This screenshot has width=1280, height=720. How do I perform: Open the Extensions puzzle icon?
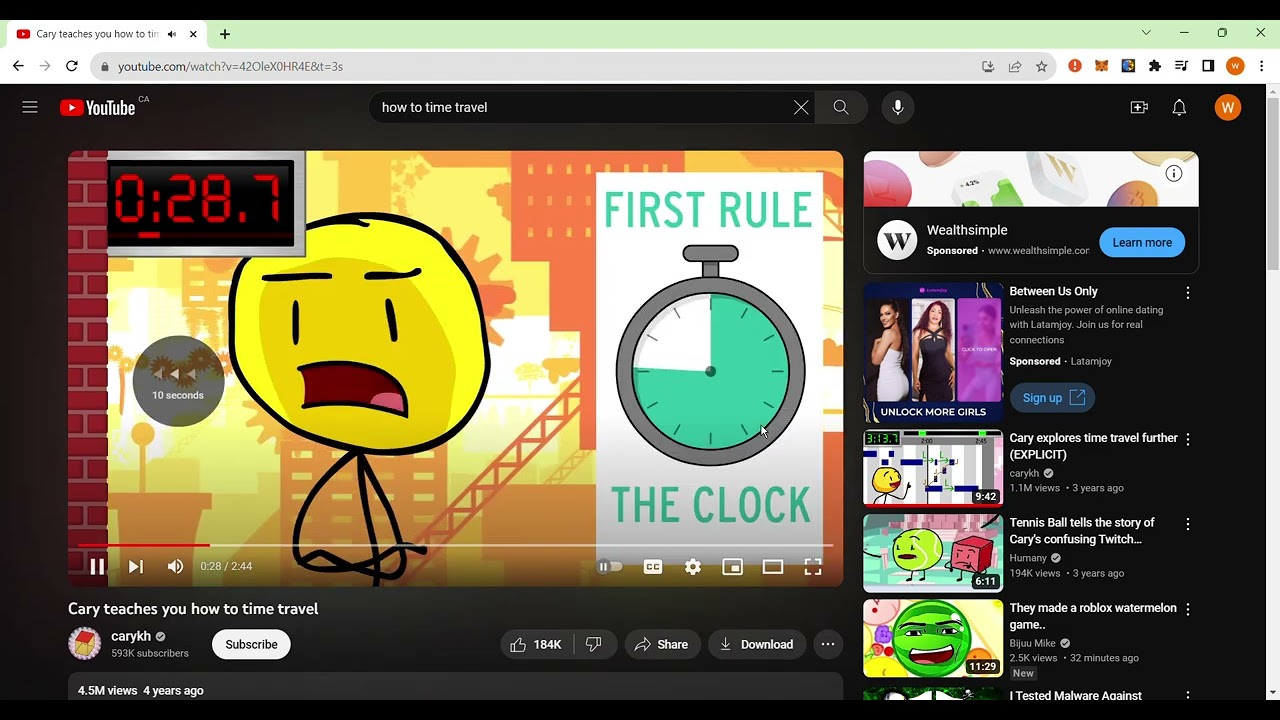click(x=1155, y=66)
